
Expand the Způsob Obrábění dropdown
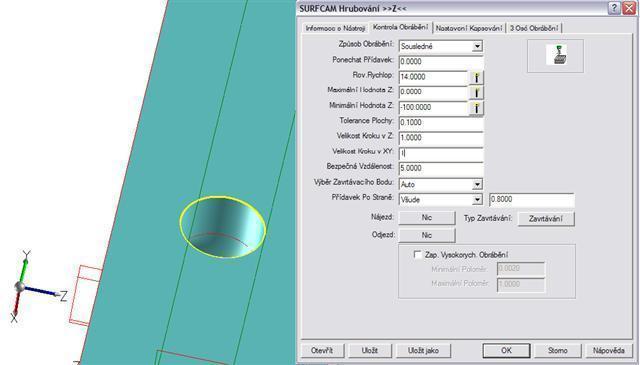pyautogui.click(x=477, y=46)
